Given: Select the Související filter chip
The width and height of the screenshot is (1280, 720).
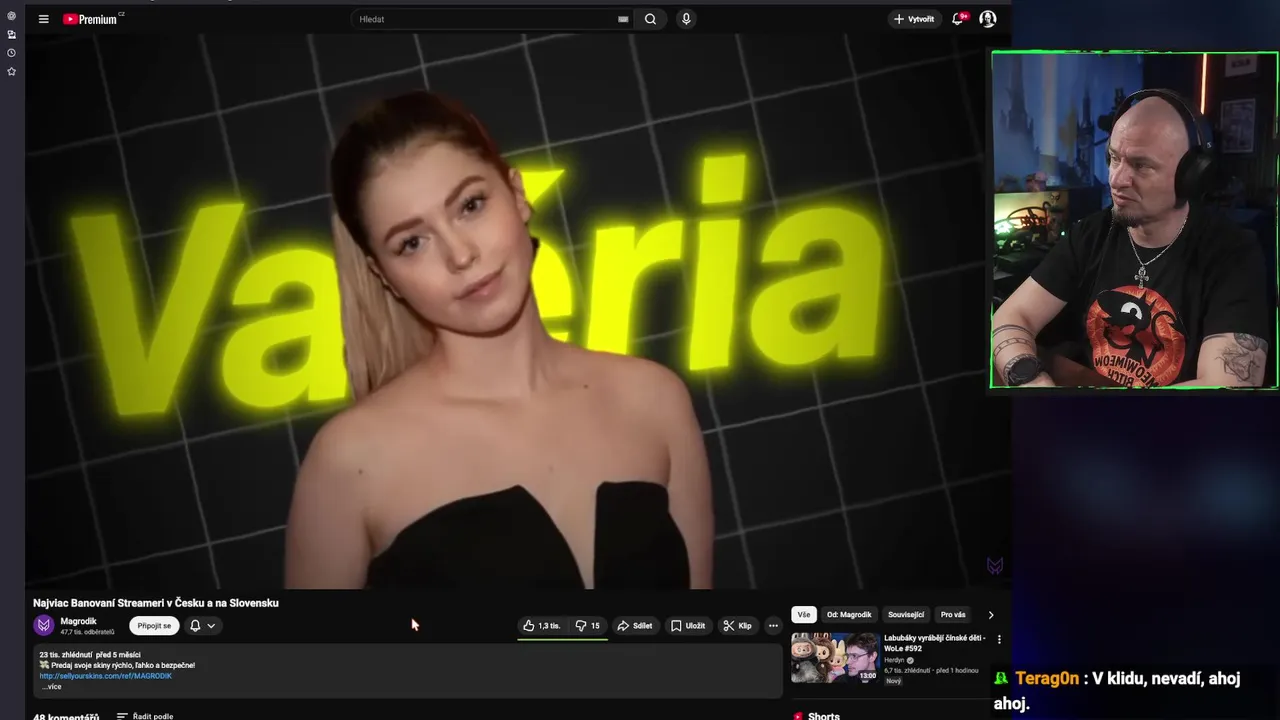Looking at the screenshot, I should (906, 615).
